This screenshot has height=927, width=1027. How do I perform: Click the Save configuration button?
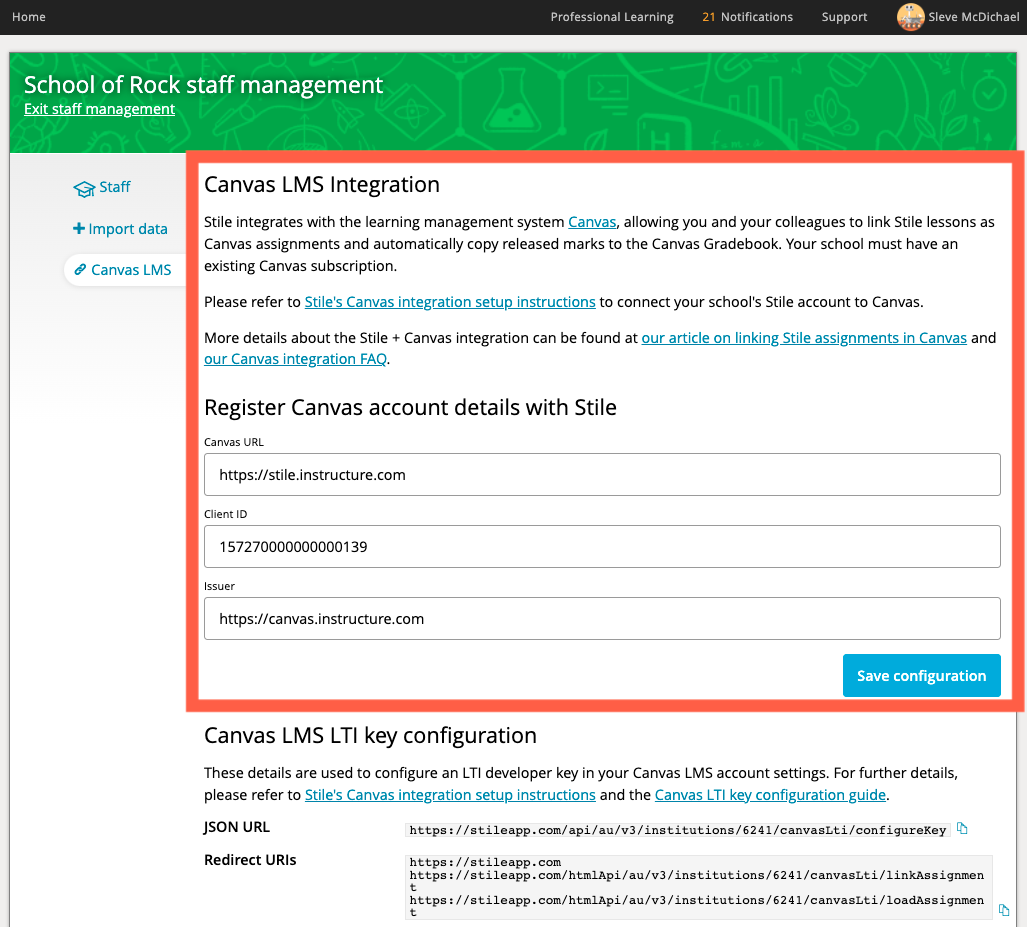tap(922, 675)
